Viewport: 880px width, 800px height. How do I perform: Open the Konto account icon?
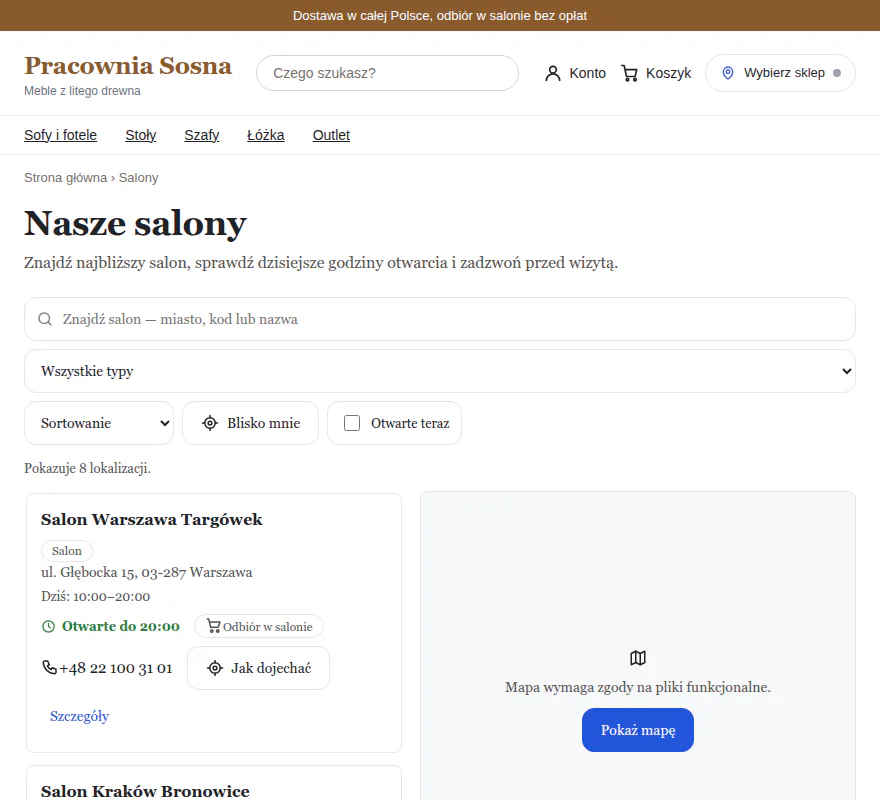(x=553, y=74)
